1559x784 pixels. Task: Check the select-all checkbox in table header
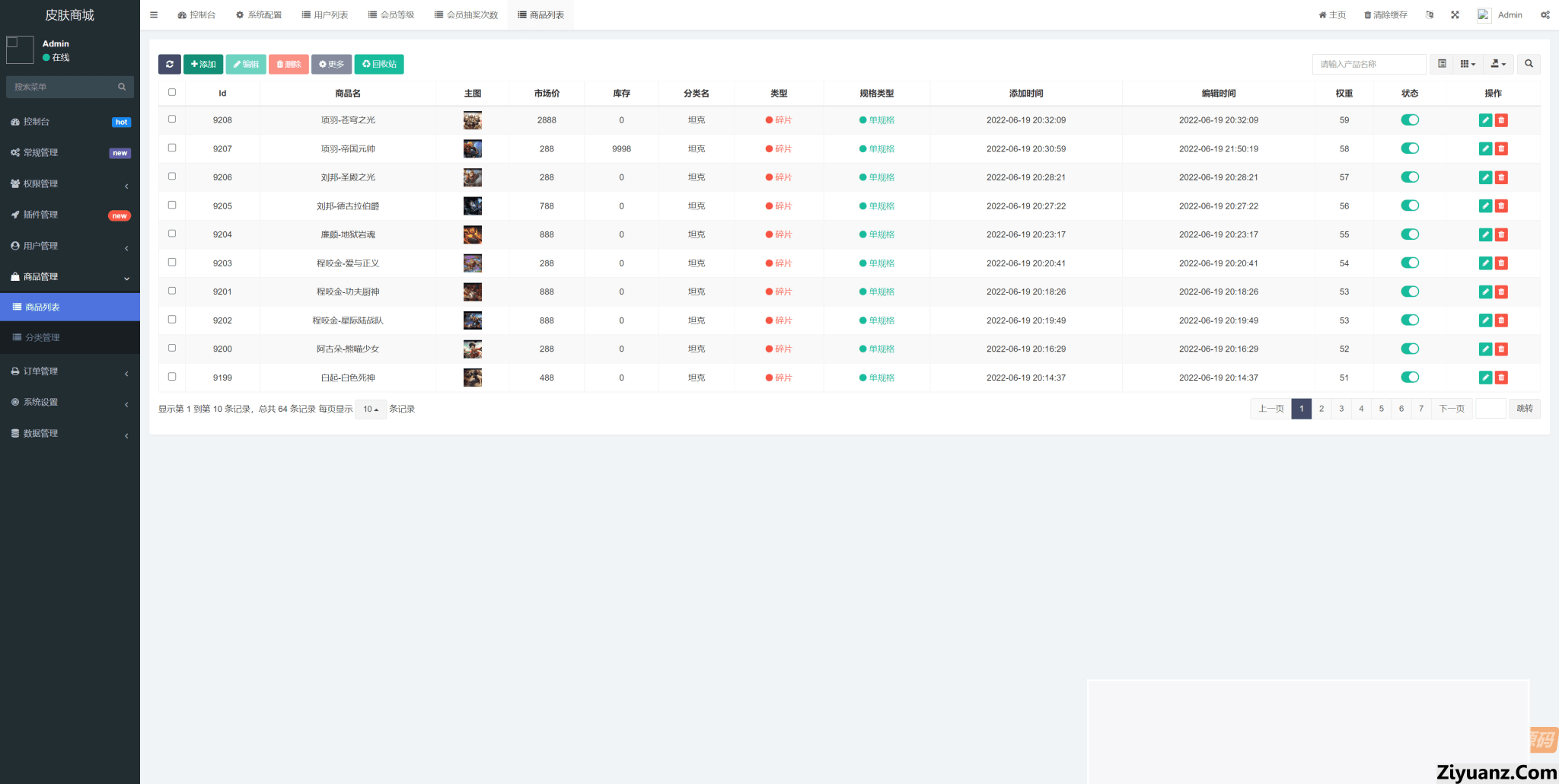pyautogui.click(x=172, y=93)
